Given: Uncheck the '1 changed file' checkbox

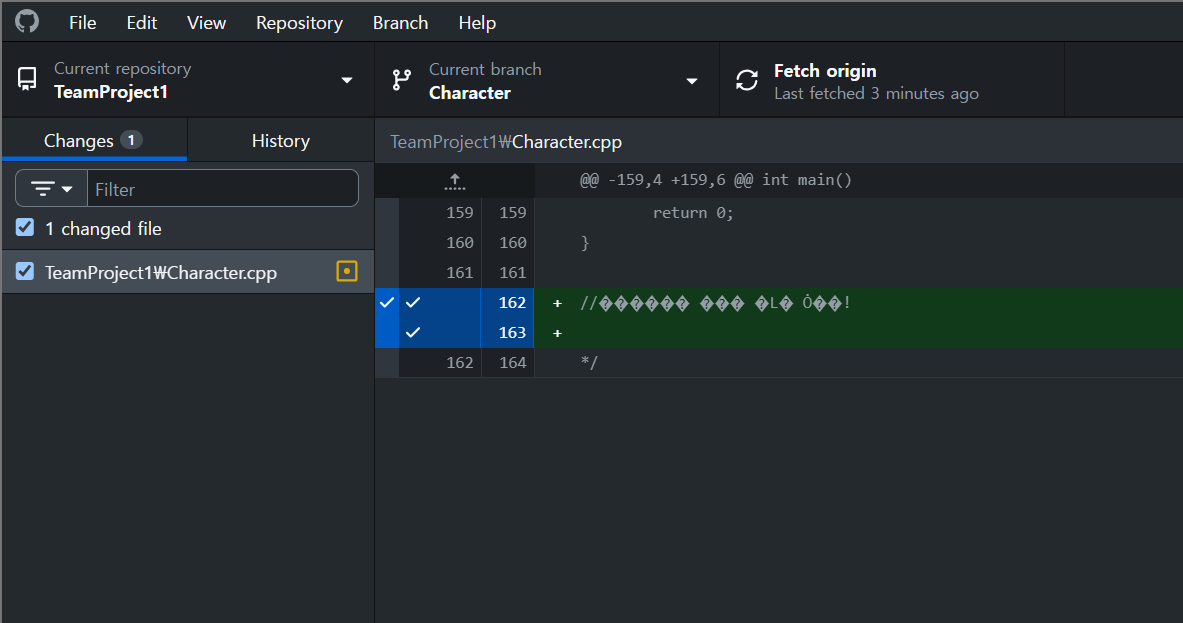Looking at the screenshot, I should pos(25,228).
